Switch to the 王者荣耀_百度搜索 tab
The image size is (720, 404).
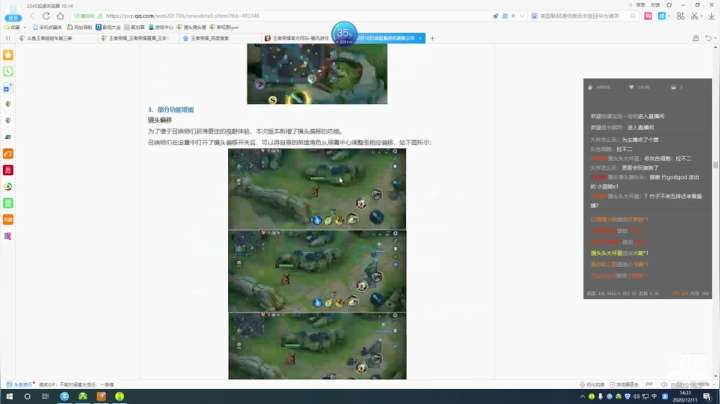click(x=219, y=38)
